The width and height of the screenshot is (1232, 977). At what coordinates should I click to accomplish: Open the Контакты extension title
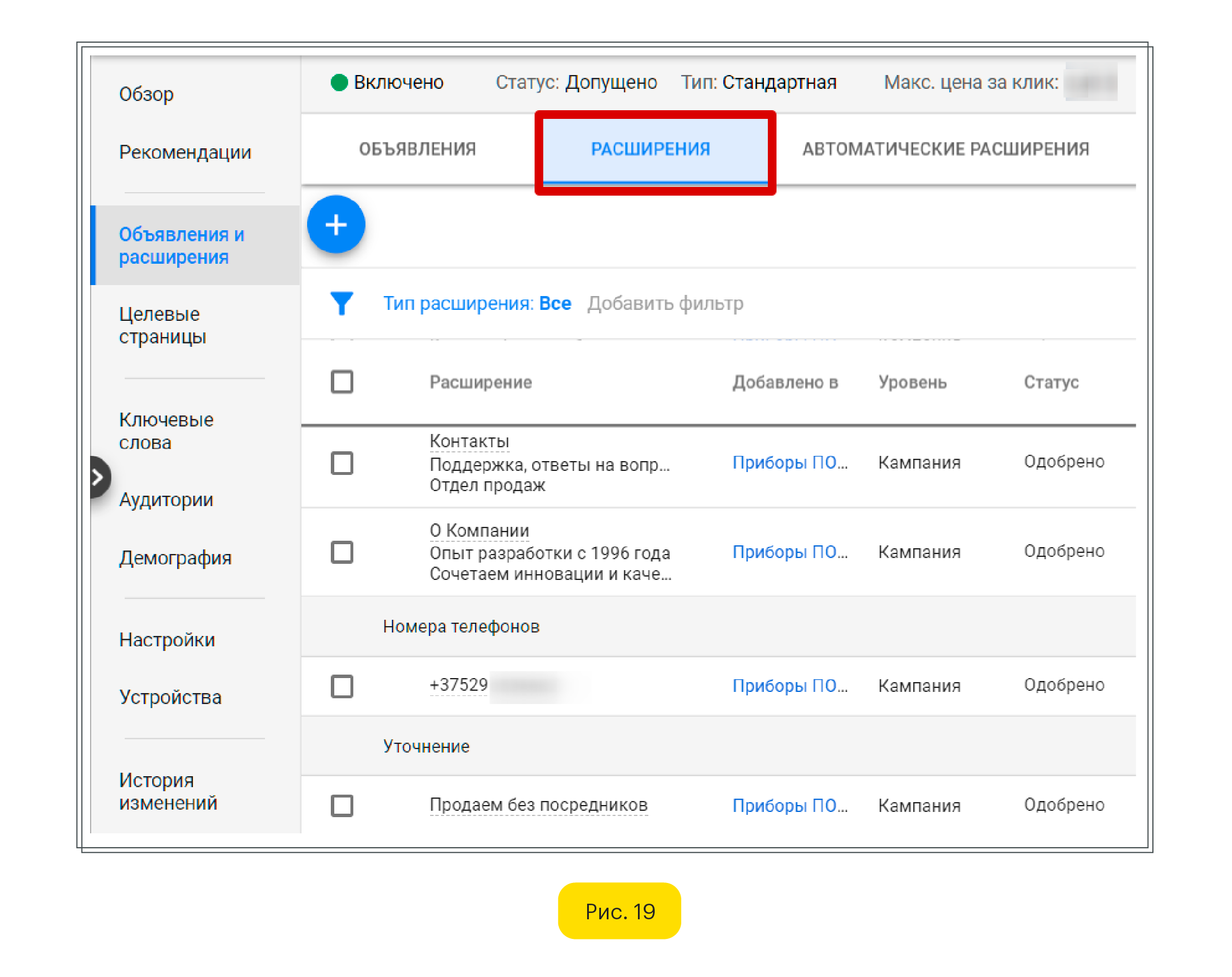click(x=469, y=441)
